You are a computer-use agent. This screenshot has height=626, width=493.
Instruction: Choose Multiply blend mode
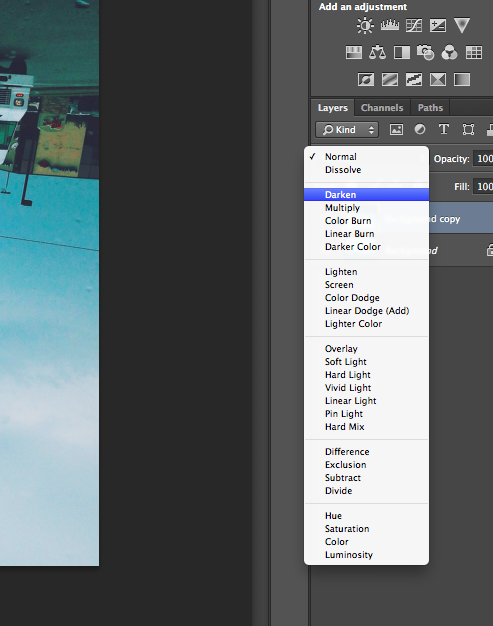pyautogui.click(x=366, y=208)
